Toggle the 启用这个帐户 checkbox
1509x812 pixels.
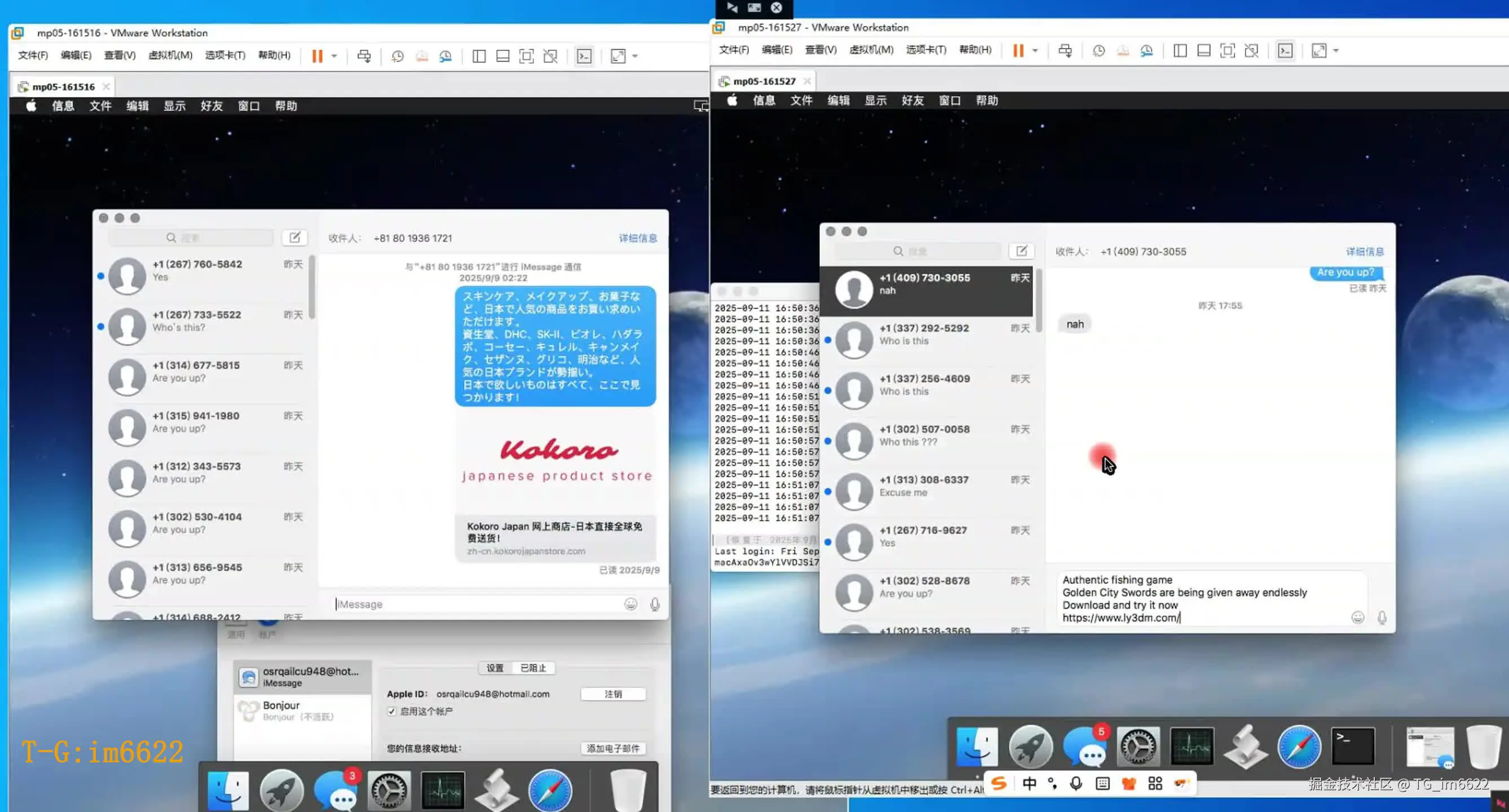[x=392, y=711]
